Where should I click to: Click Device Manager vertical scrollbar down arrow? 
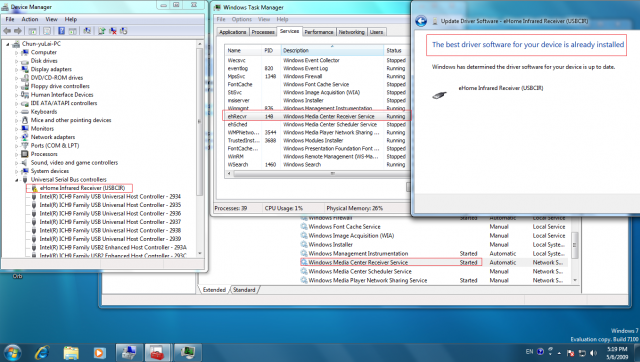pos(200,253)
